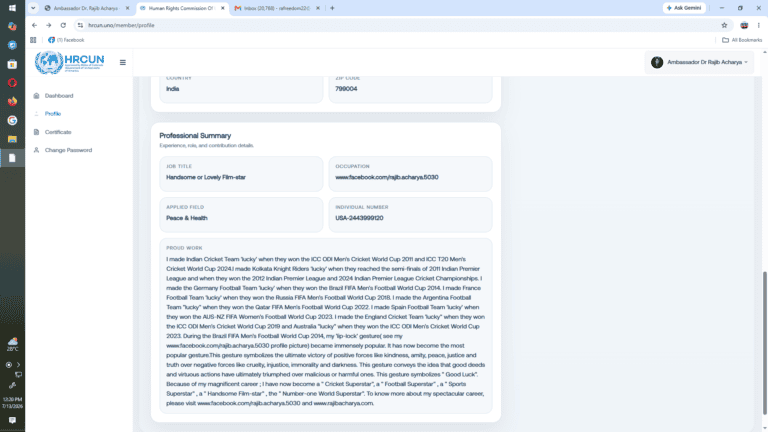This screenshot has height=432, width=768.
Task: Open the apps grid icon in bookmarks bar
Action: coord(33,40)
